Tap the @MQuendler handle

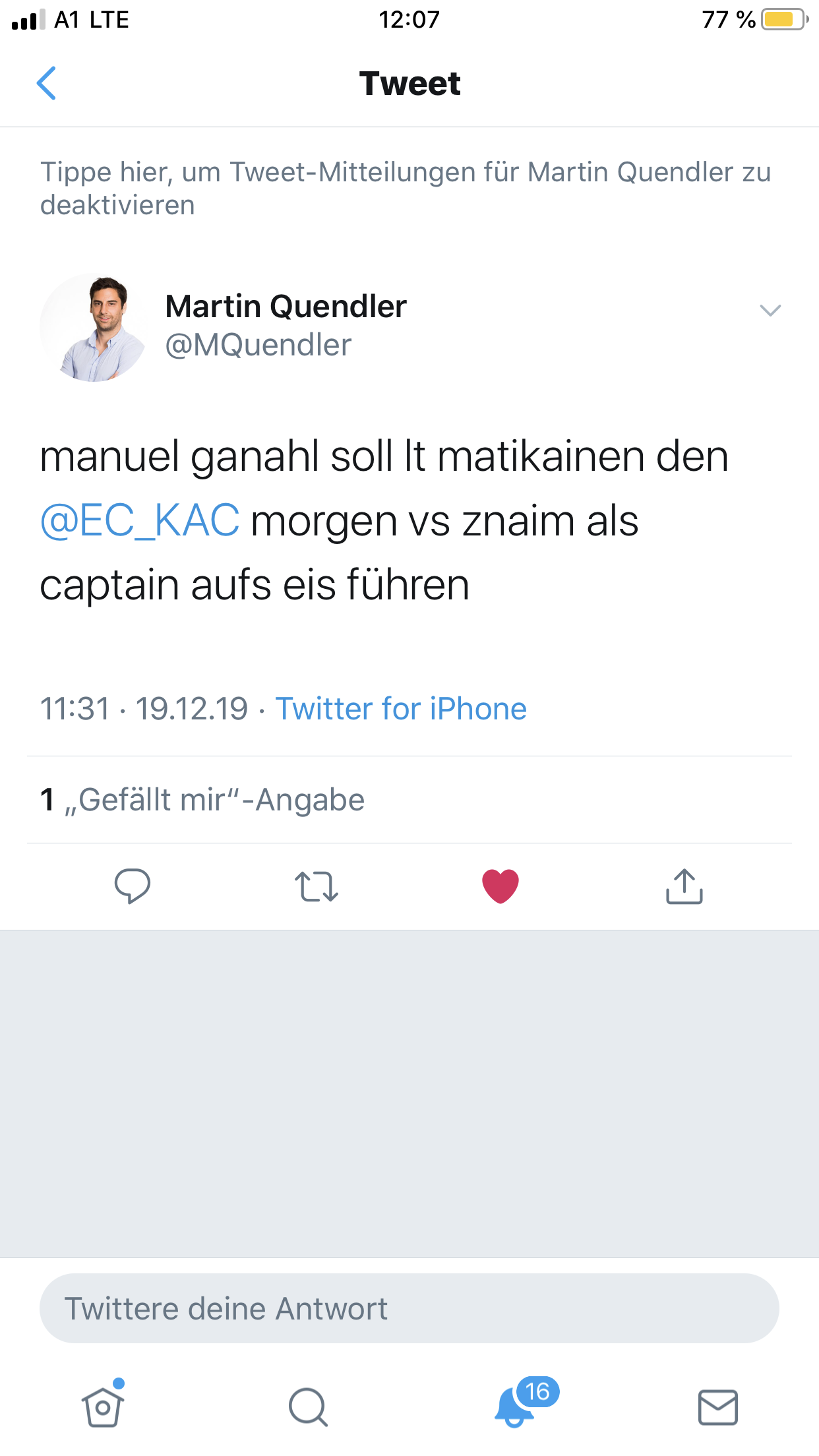tap(258, 345)
